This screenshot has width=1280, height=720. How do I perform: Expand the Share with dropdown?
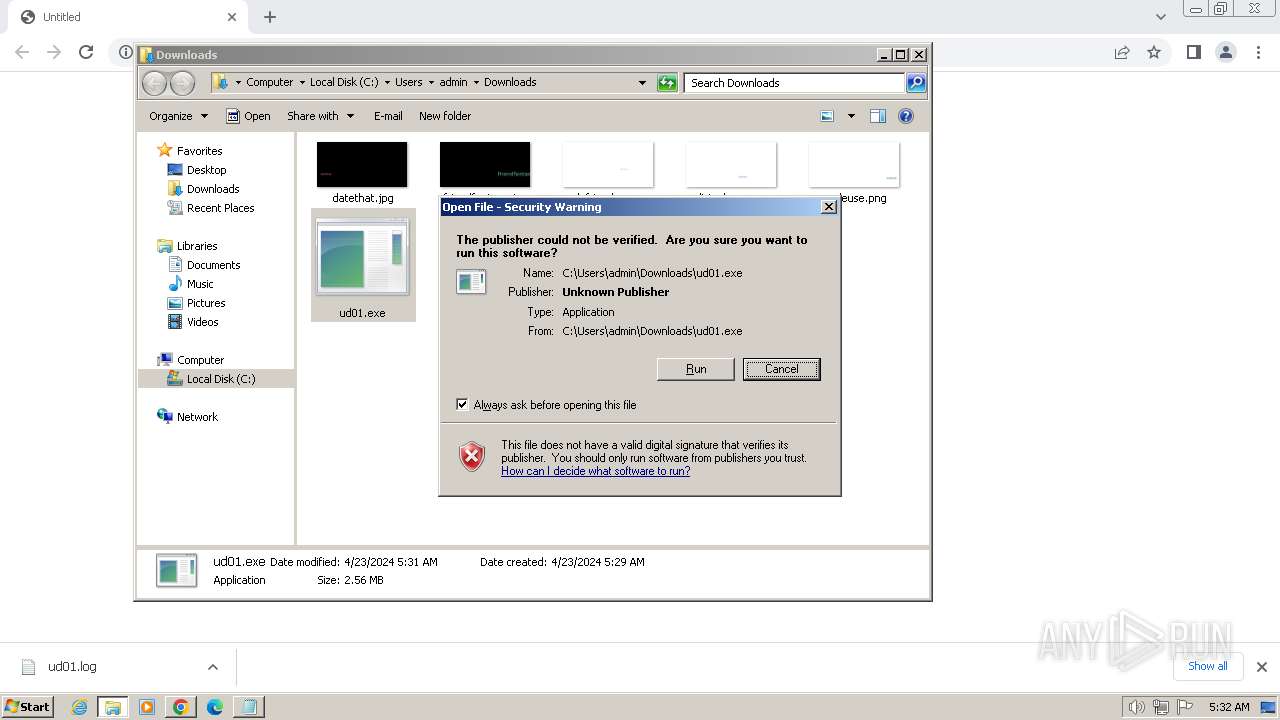coord(320,116)
